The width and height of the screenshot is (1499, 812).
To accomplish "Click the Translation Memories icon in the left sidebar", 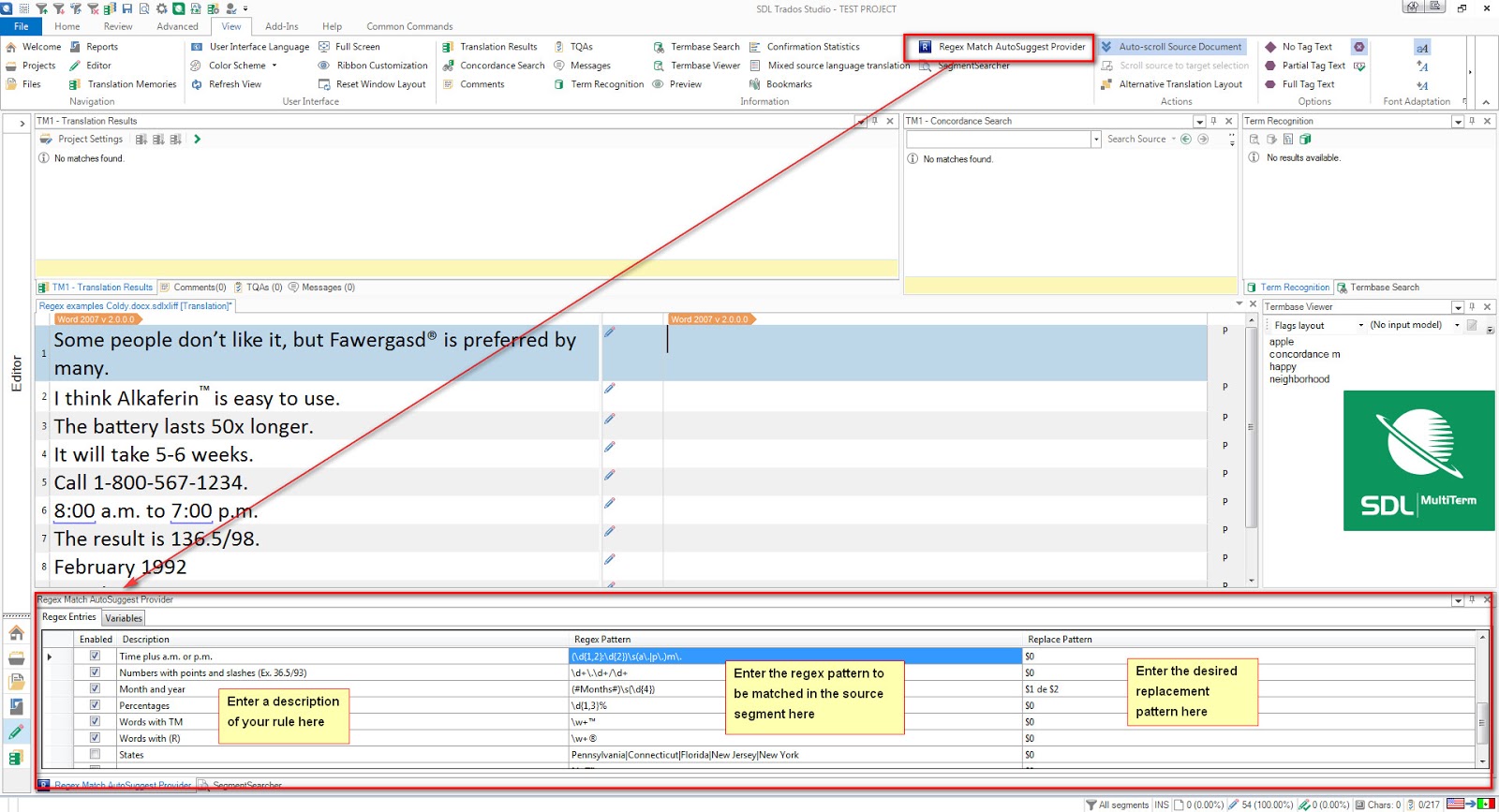I will [x=16, y=758].
